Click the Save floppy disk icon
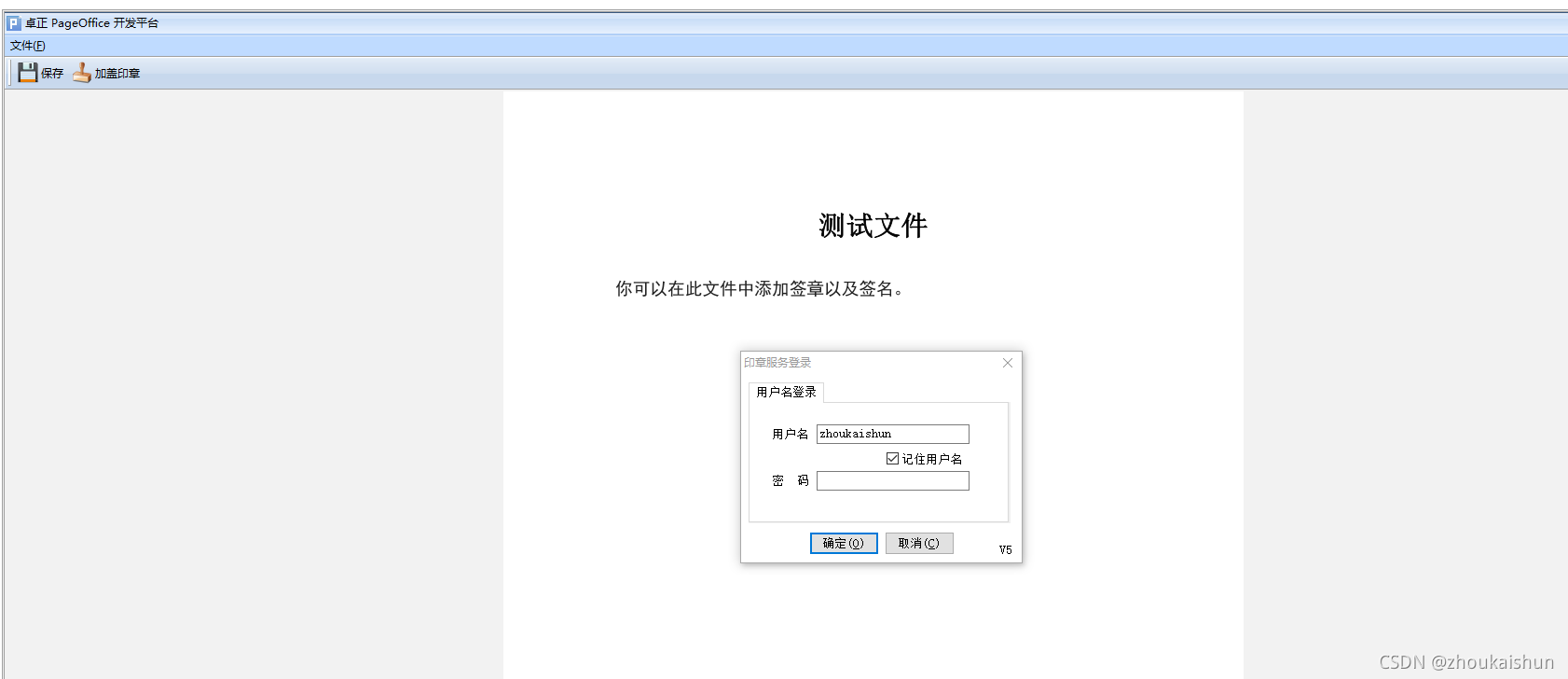 [28, 73]
